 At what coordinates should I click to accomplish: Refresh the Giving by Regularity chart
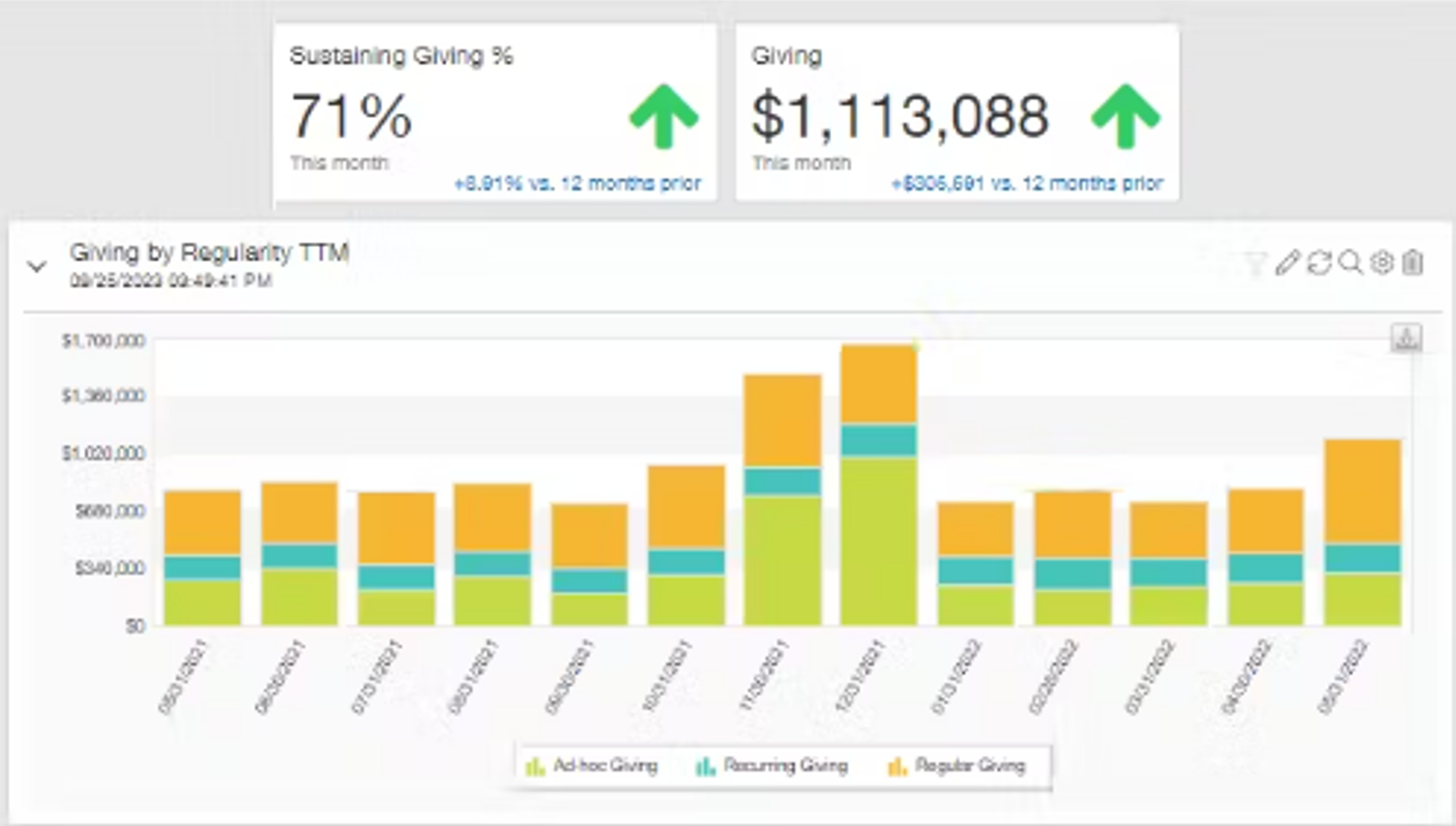point(1318,263)
